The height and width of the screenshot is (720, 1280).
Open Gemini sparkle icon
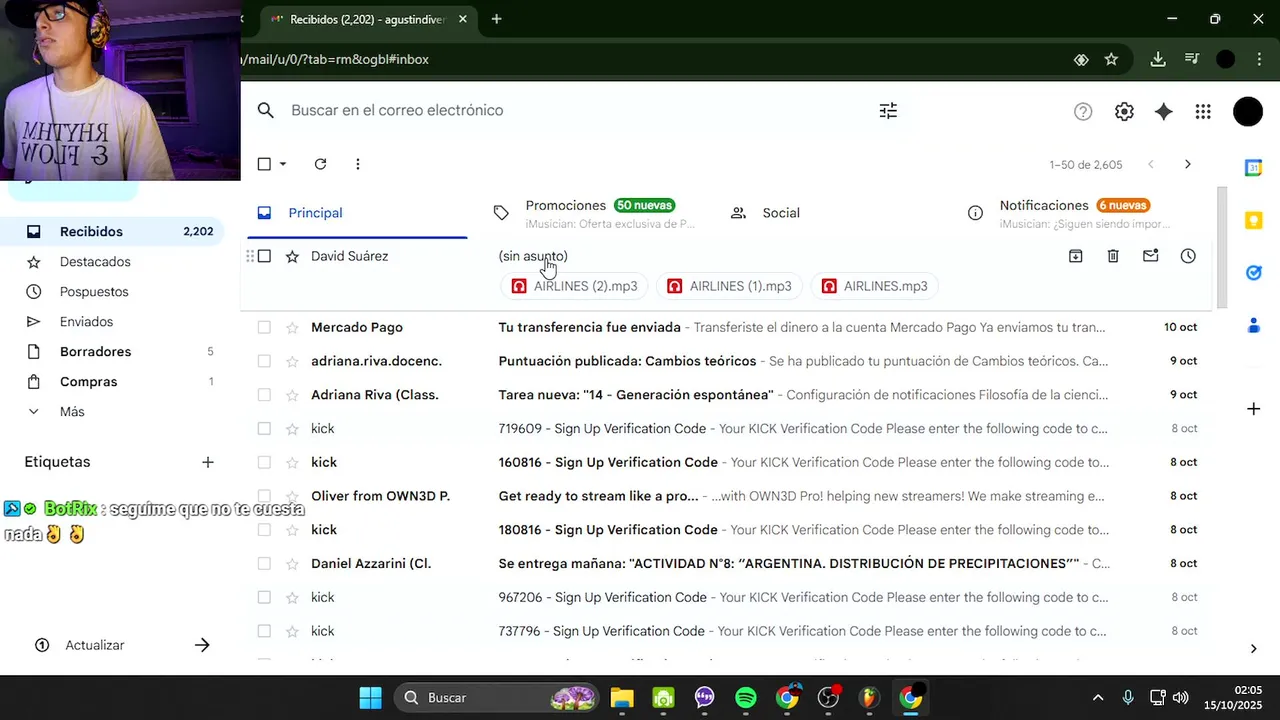click(1163, 112)
